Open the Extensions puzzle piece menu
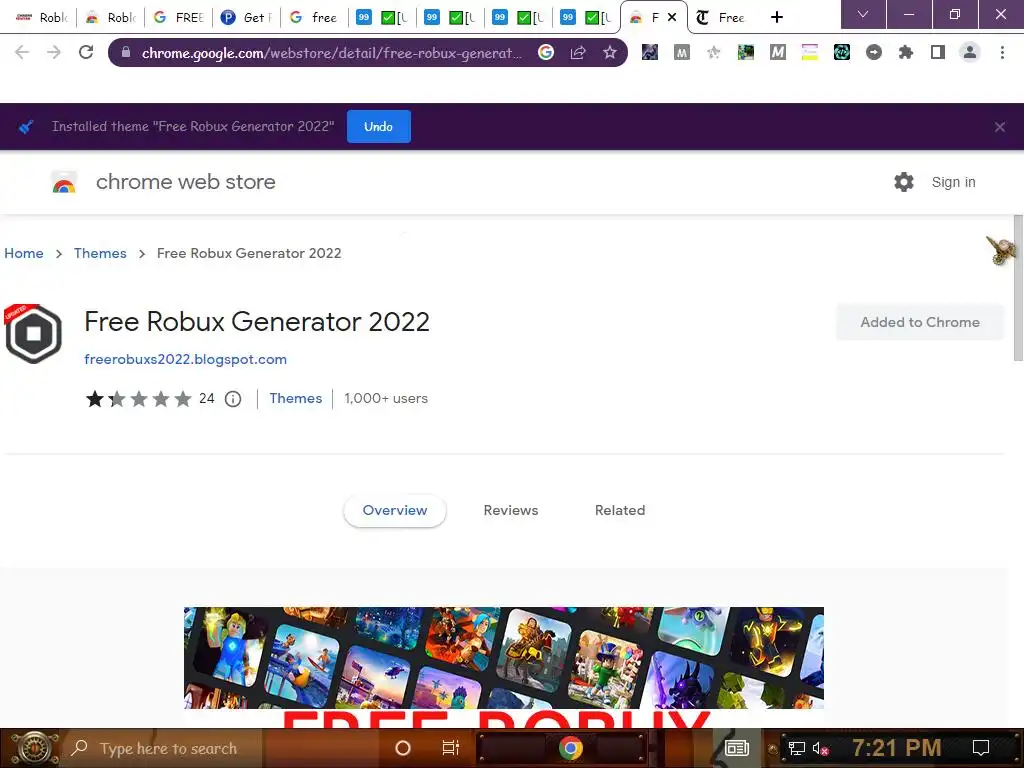 click(x=906, y=52)
